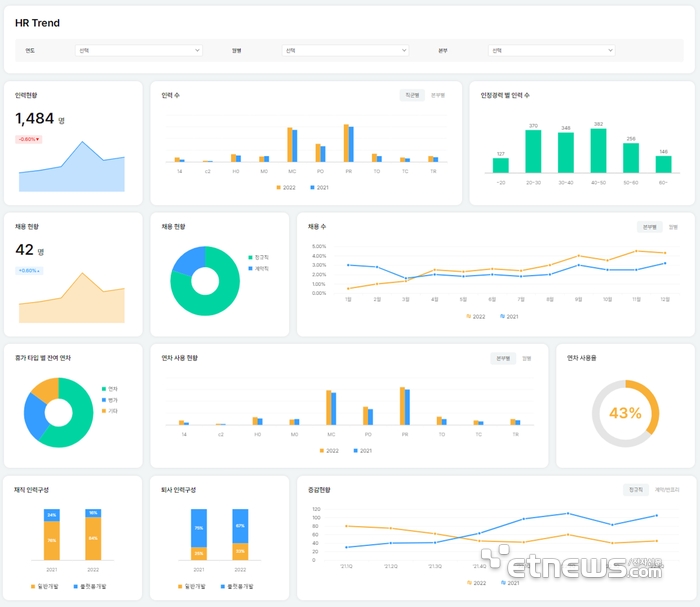Click the red -0.60% change badge
Image resolution: width=700 pixels, height=607 pixels.
28,139
